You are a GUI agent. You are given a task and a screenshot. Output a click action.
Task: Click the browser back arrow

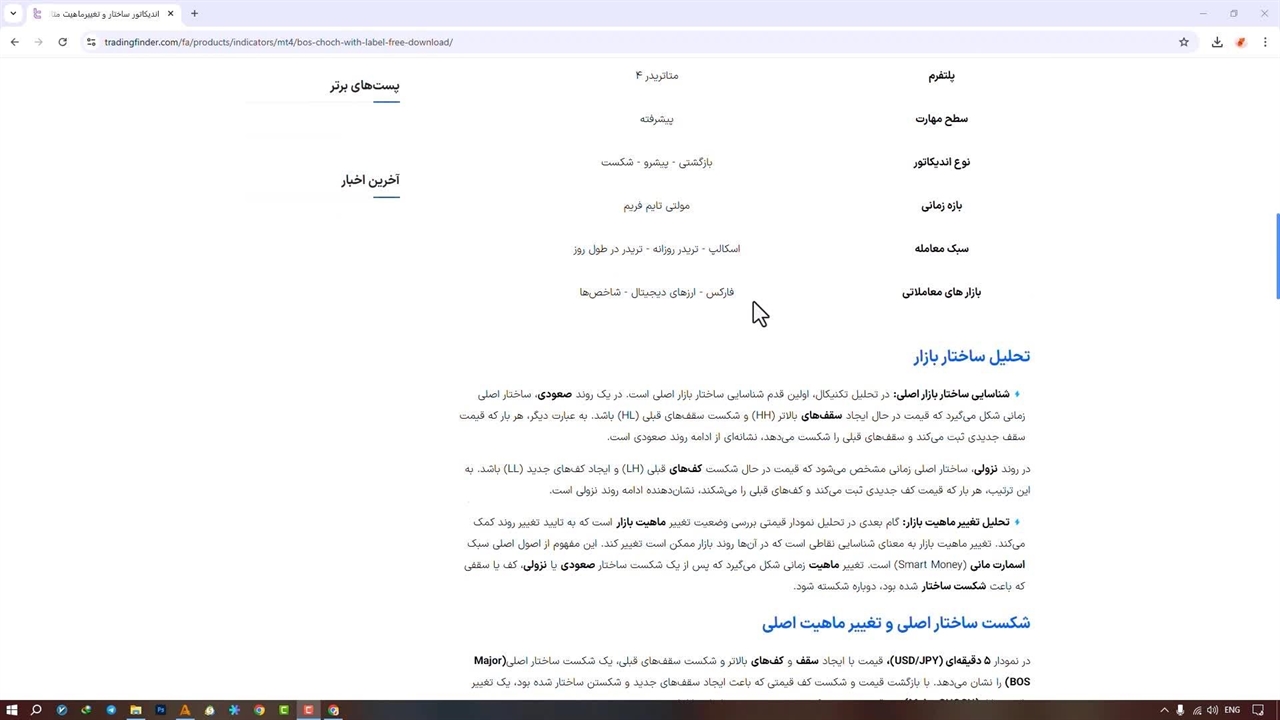point(14,42)
